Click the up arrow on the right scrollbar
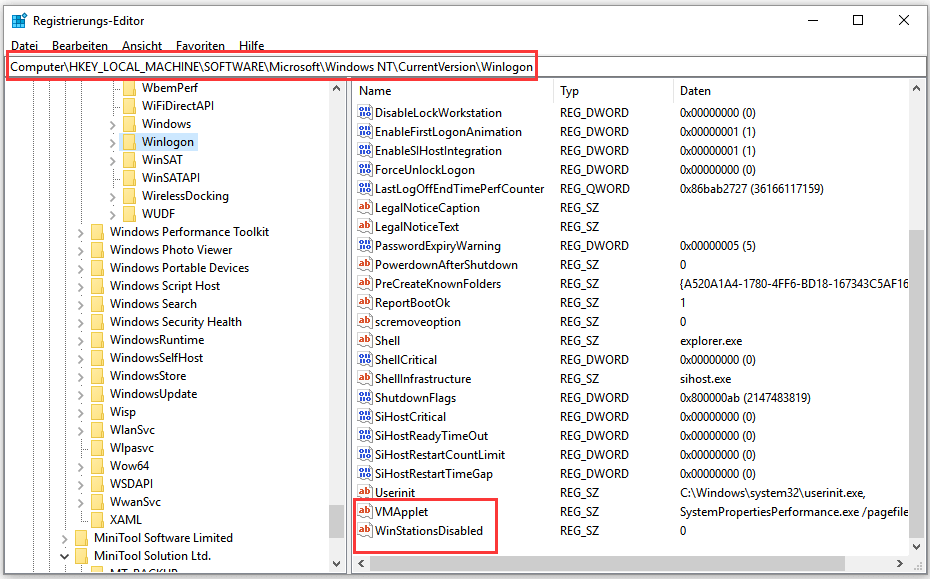Screen dimensions: 930x579 click(x=917, y=90)
